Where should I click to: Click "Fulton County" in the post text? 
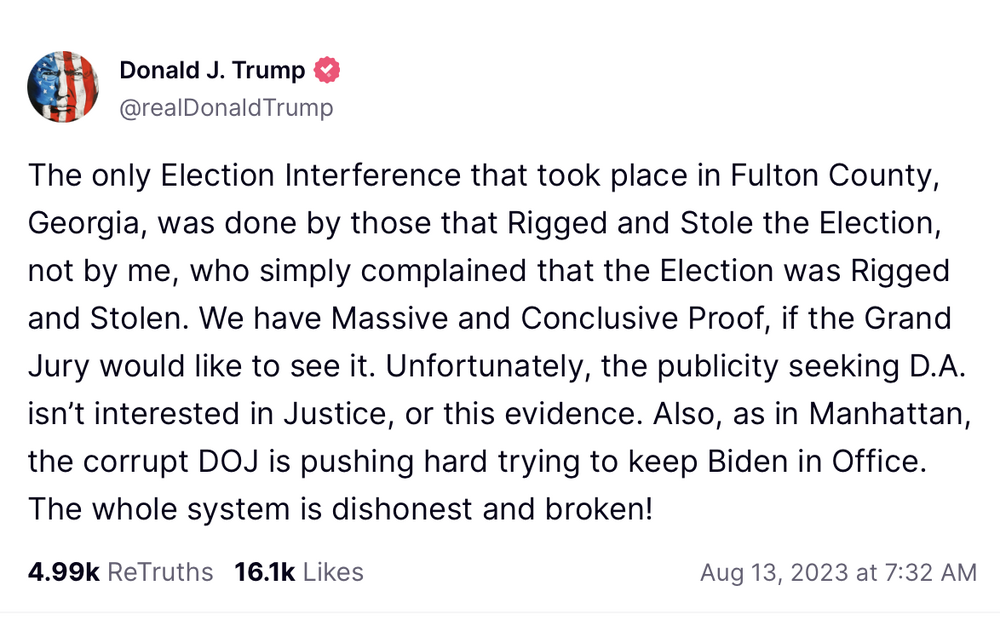(854, 176)
